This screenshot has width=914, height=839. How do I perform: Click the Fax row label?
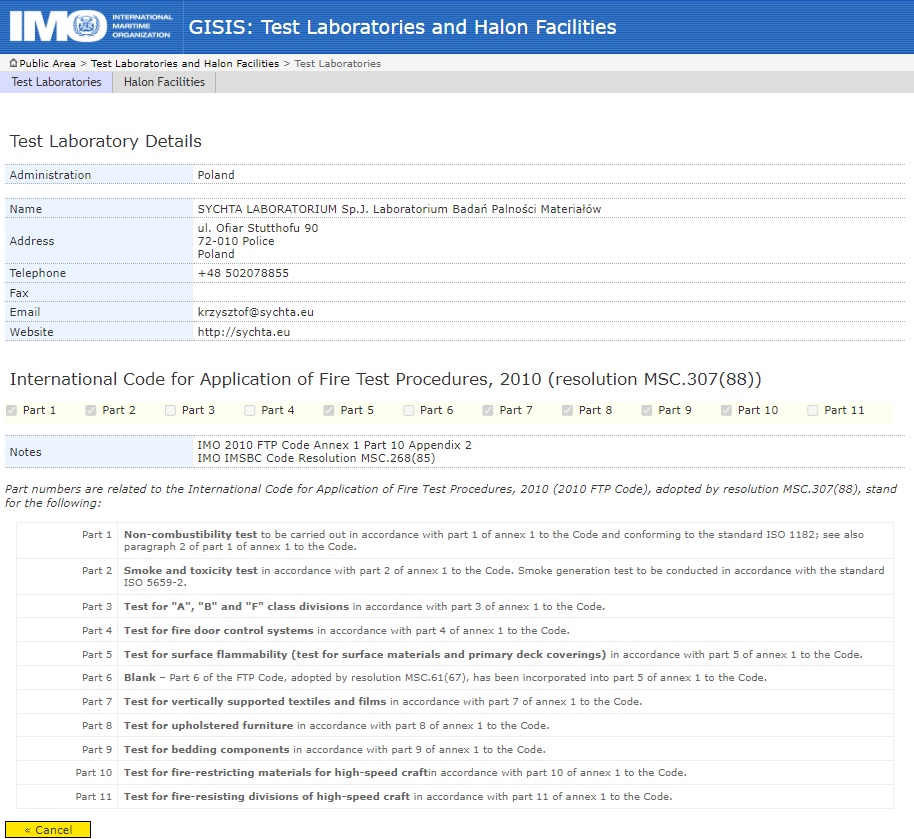pyautogui.click(x=19, y=293)
